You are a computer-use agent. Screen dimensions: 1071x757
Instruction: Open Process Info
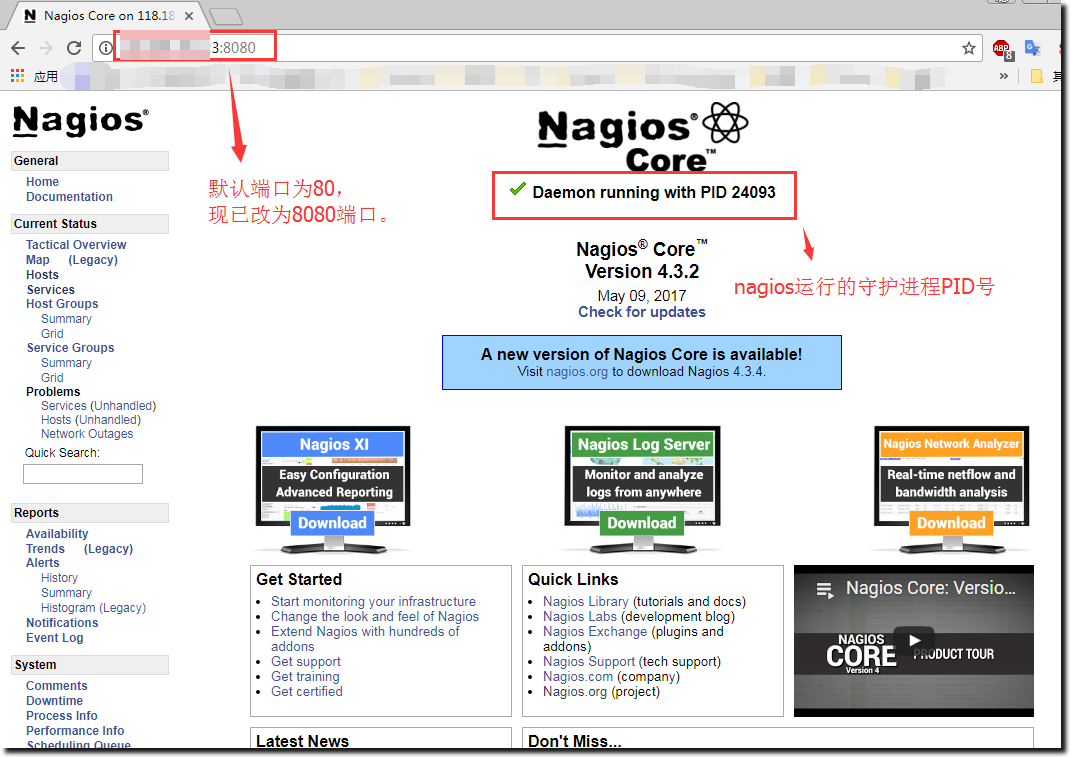click(61, 716)
